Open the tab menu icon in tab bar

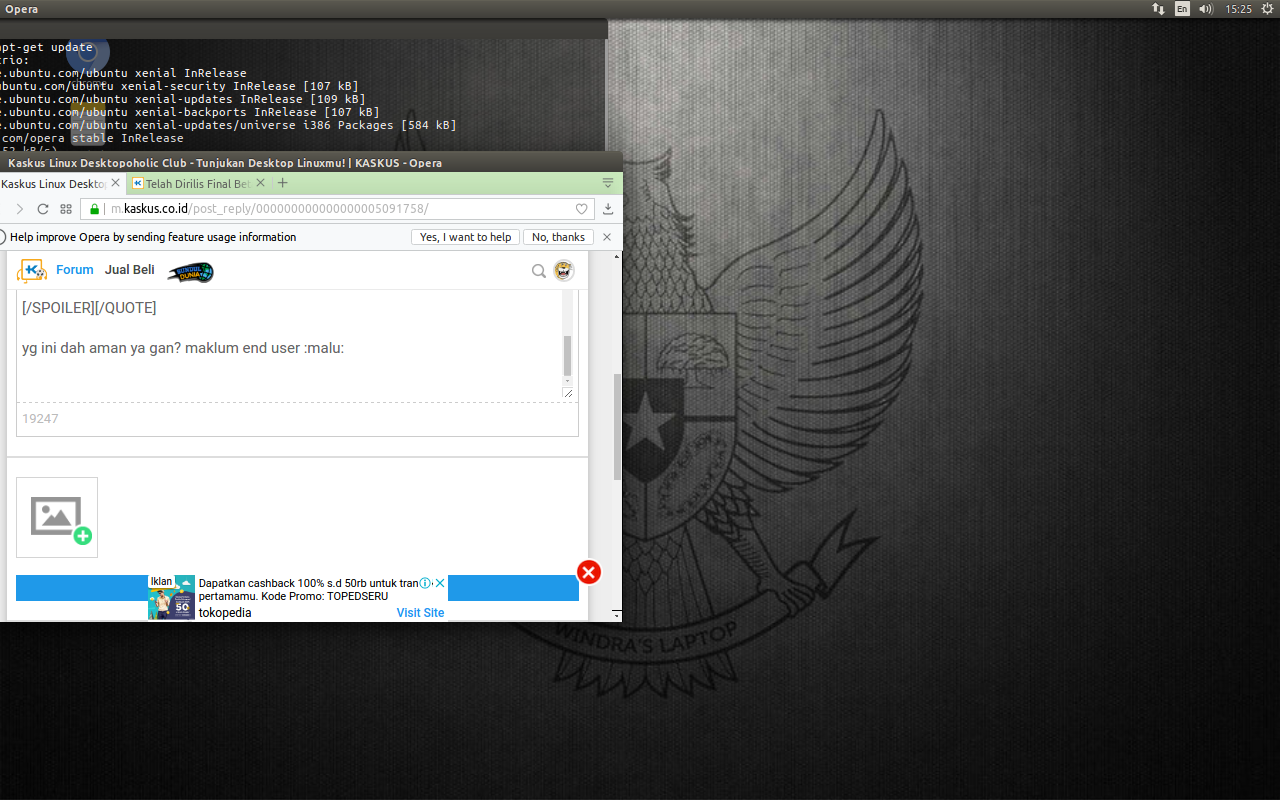click(x=608, y=183)
